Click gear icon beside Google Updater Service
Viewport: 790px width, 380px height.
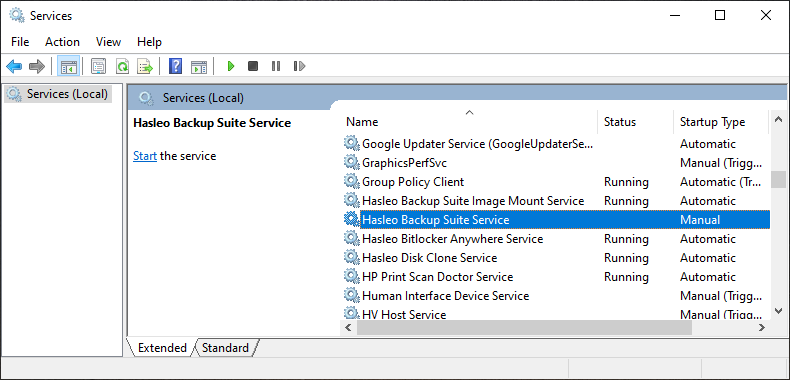pyautogui.click(x=352, y=144)
